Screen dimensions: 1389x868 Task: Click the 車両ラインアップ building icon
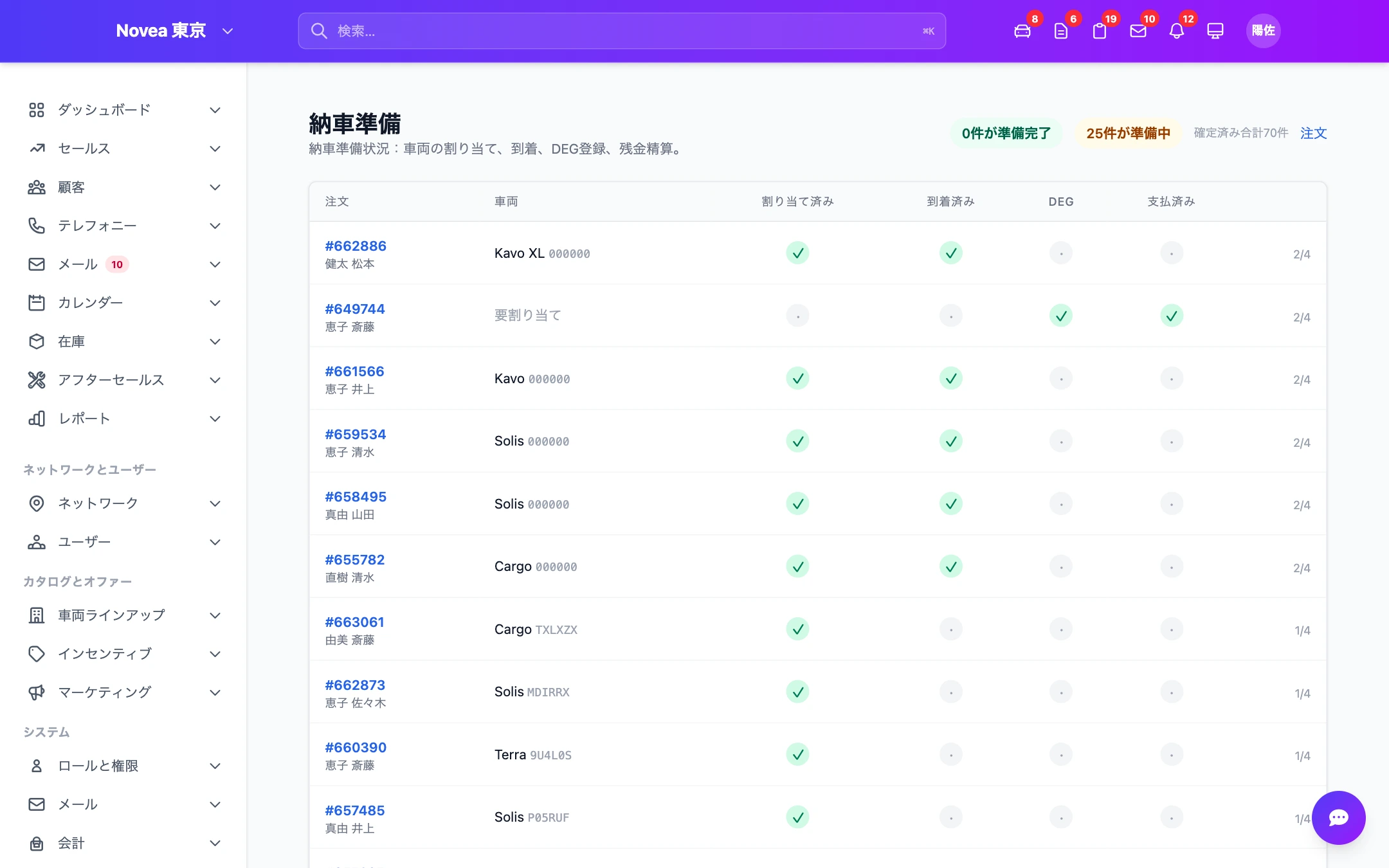tap(37, 615)
